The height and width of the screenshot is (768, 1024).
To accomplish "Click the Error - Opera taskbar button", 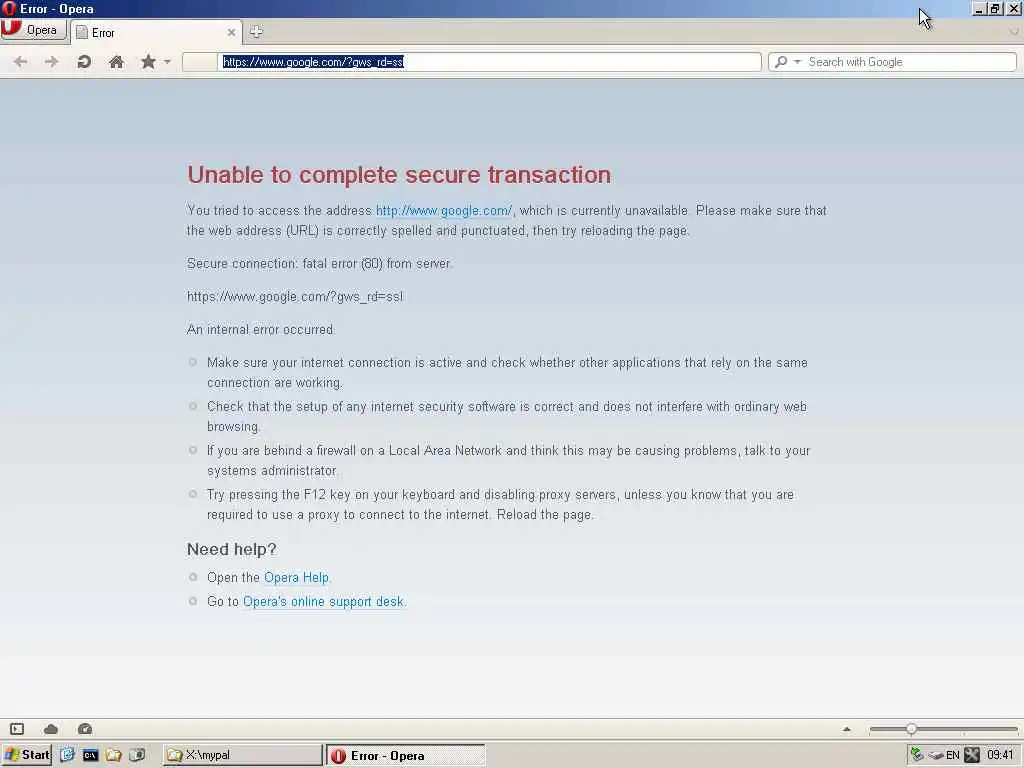I will click(x=406, y=756).
